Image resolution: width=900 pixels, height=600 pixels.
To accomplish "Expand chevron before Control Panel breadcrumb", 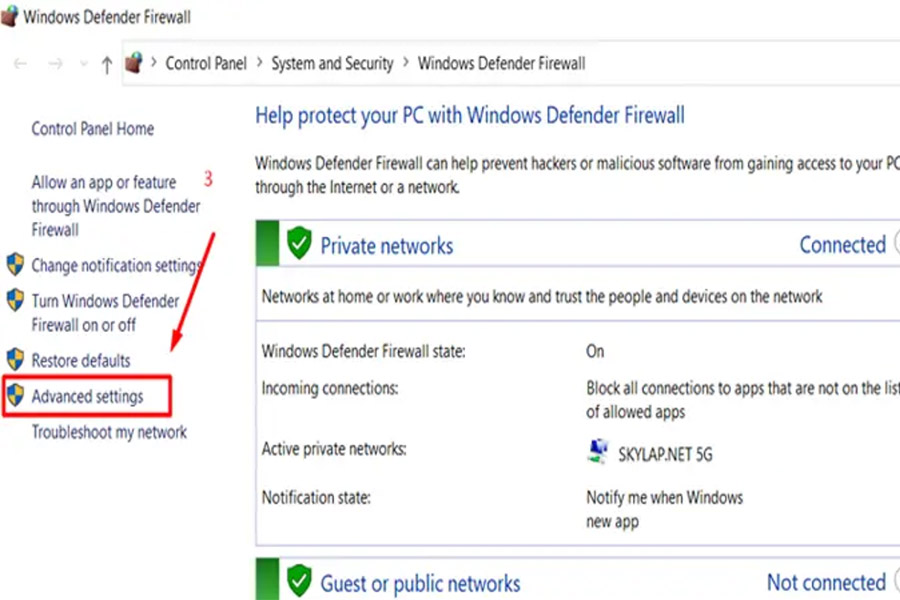I will (154, 62).
